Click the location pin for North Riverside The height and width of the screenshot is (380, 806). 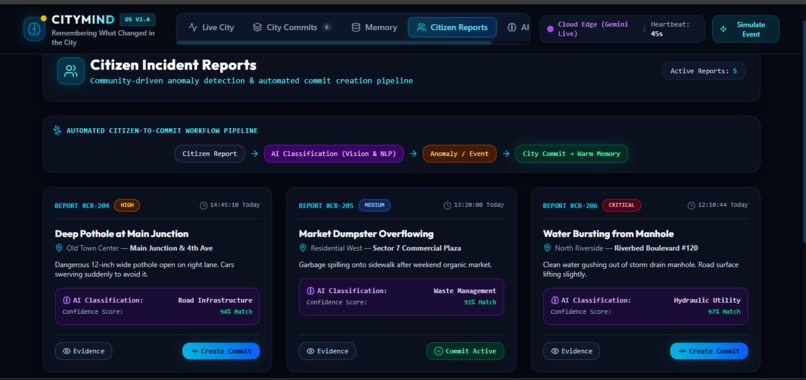pos(547,248)
